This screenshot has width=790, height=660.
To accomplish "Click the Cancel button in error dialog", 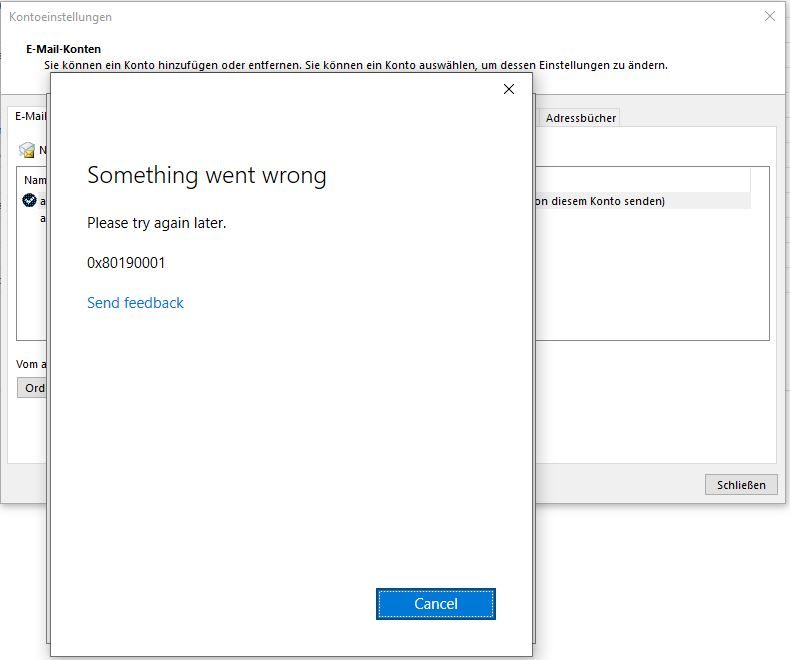I will (x=436, y=604).
